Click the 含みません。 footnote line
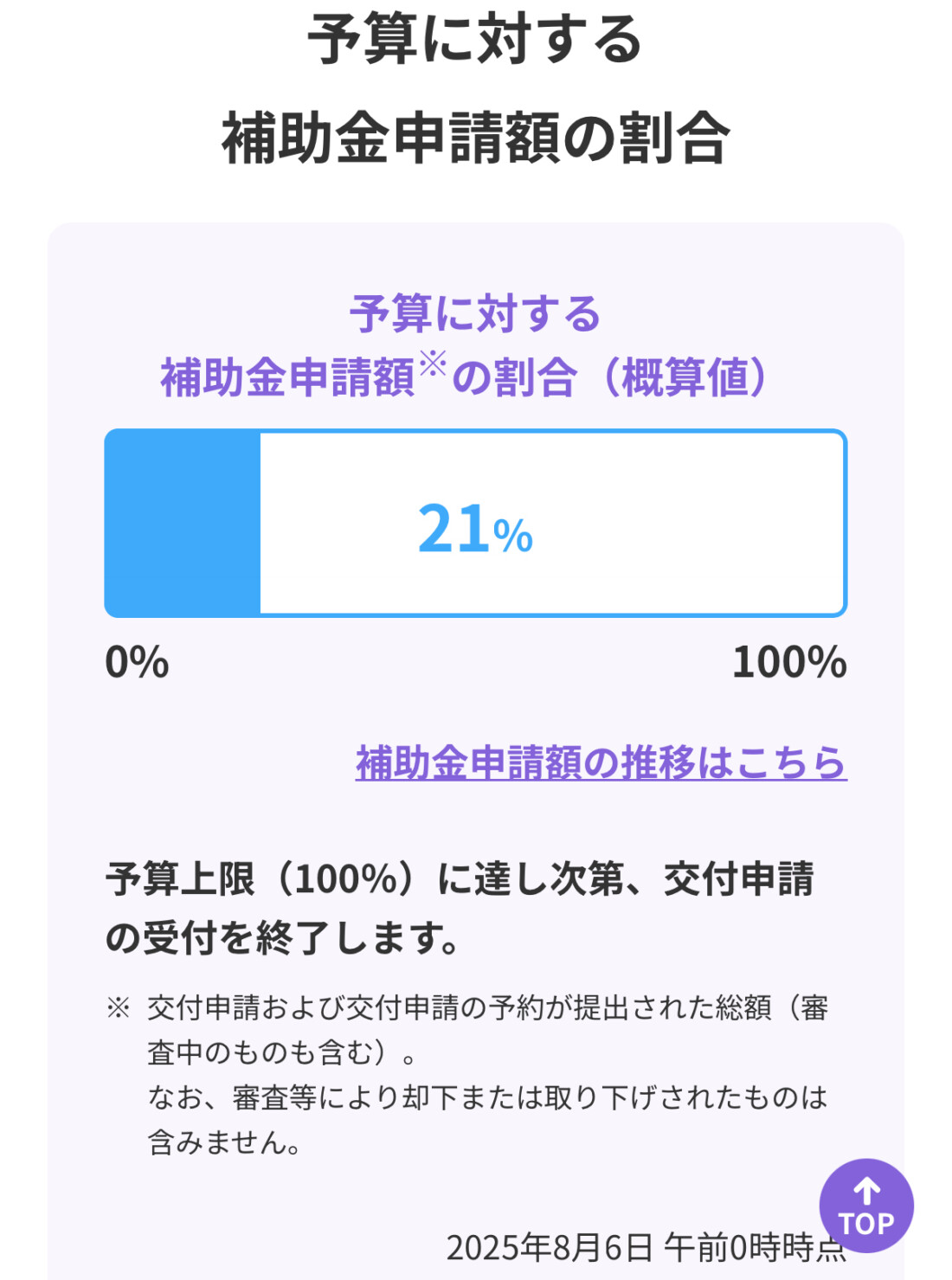The image size is (952, 1280). pos(225,1142)
